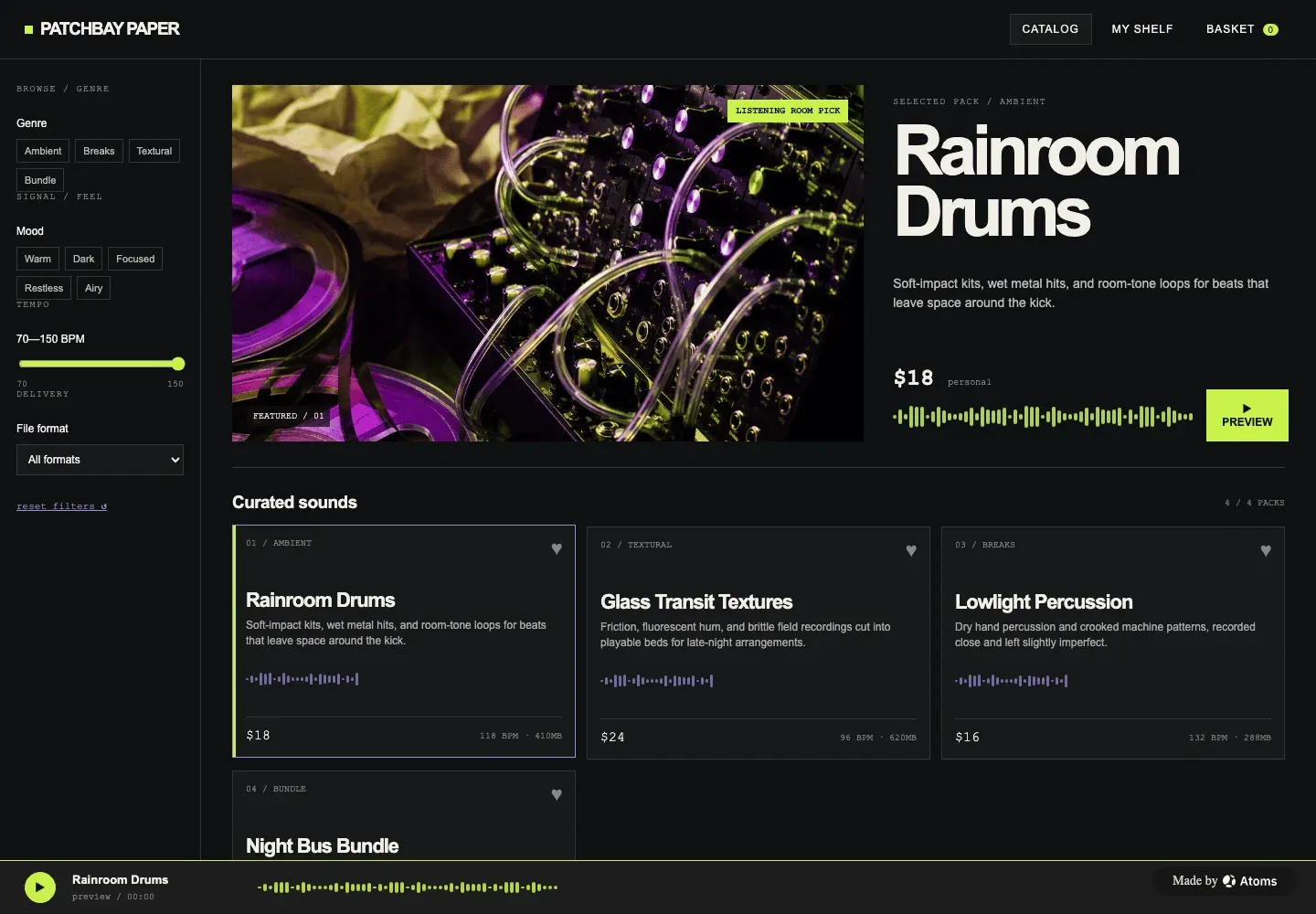Like Lowlight Percussion using the heart icon
Image resolution: width=1316 pixels, height=914 pixels.
point(1266,551)
